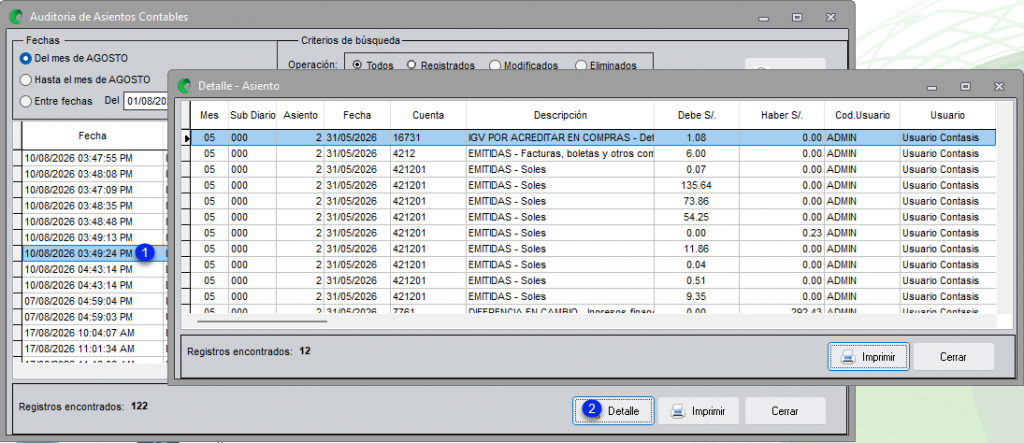Click the Debe value '54.25'
Image resolution: width=1024 pixels, height=443 pixels.
697,217
